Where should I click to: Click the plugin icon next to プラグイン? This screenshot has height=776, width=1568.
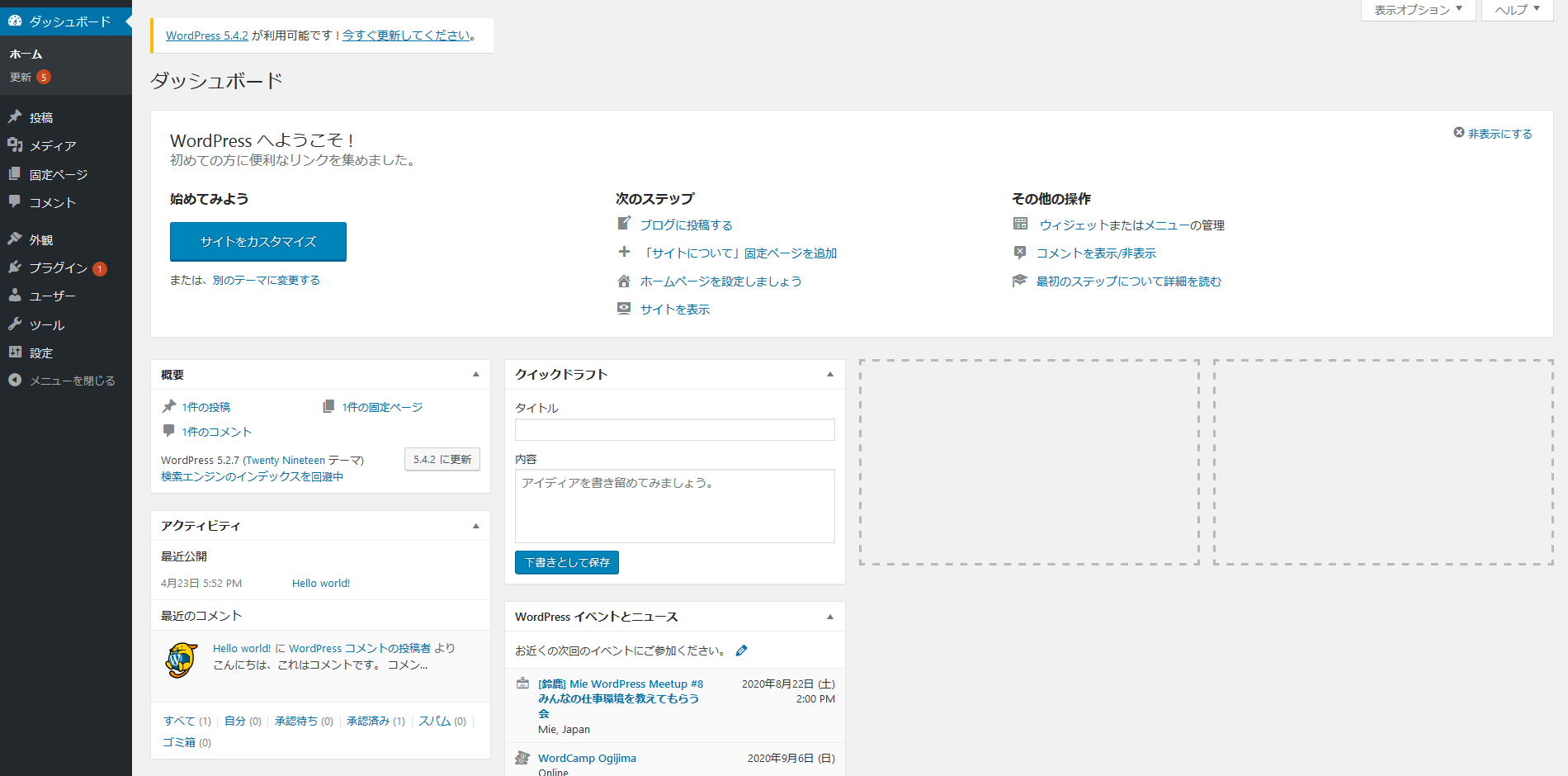tap(15, 267)
